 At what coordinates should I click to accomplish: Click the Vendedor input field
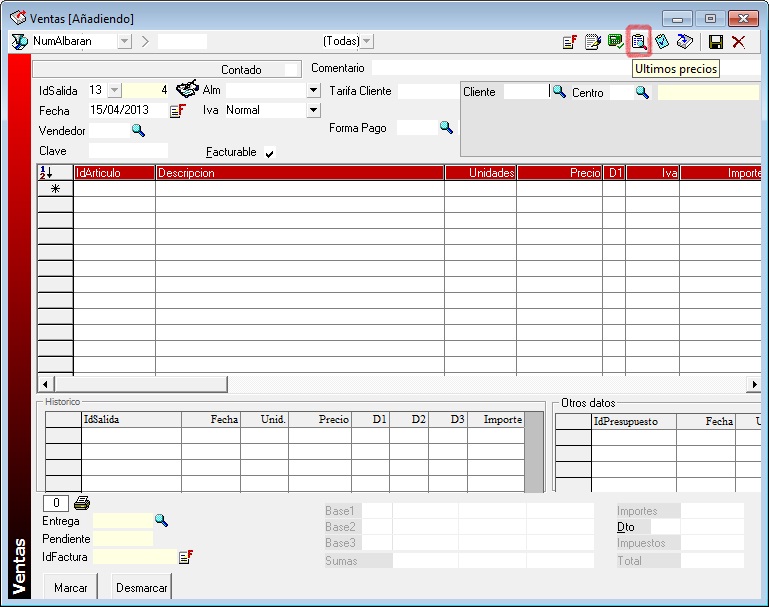(109, 130)
